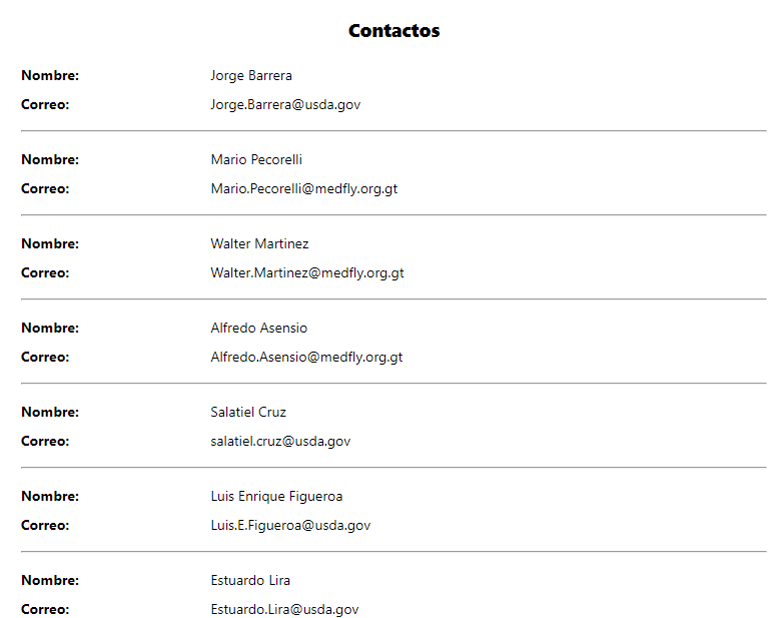The image size is (774, 618).
Task: Select the name Walter Martinez
Action: pos(259,243)
